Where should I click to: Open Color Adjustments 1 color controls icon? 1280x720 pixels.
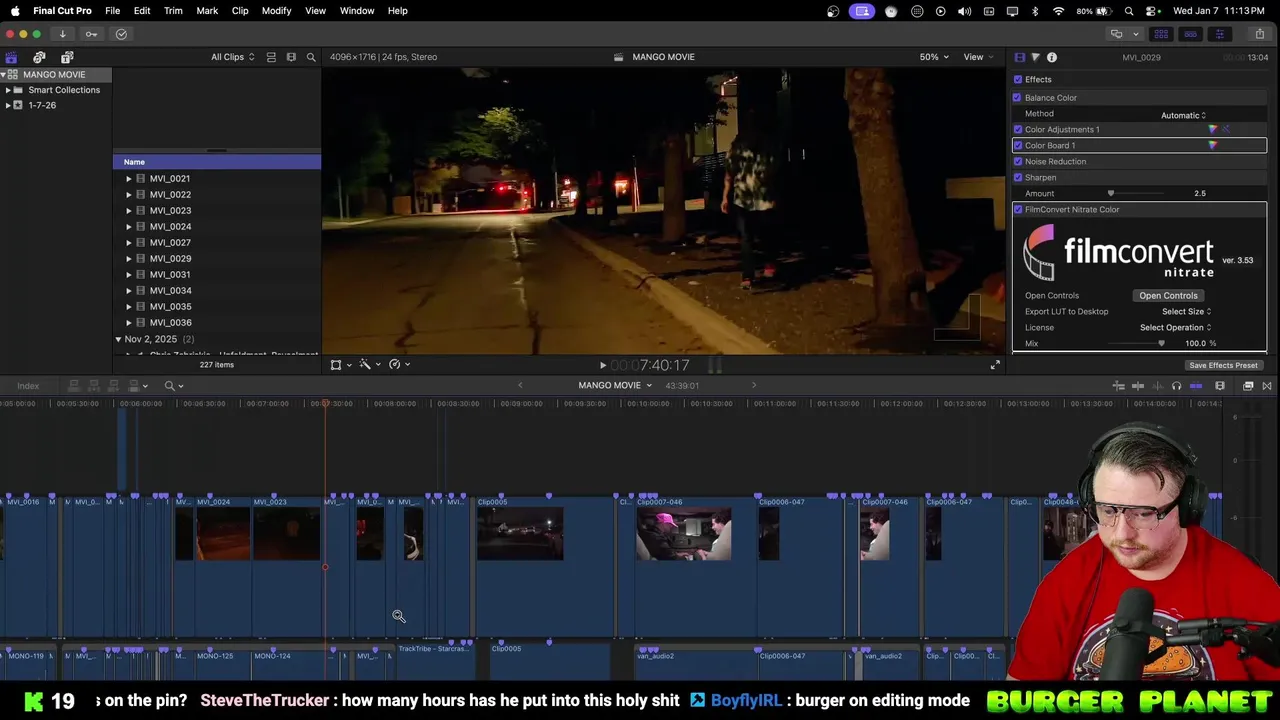[1213, 129]
